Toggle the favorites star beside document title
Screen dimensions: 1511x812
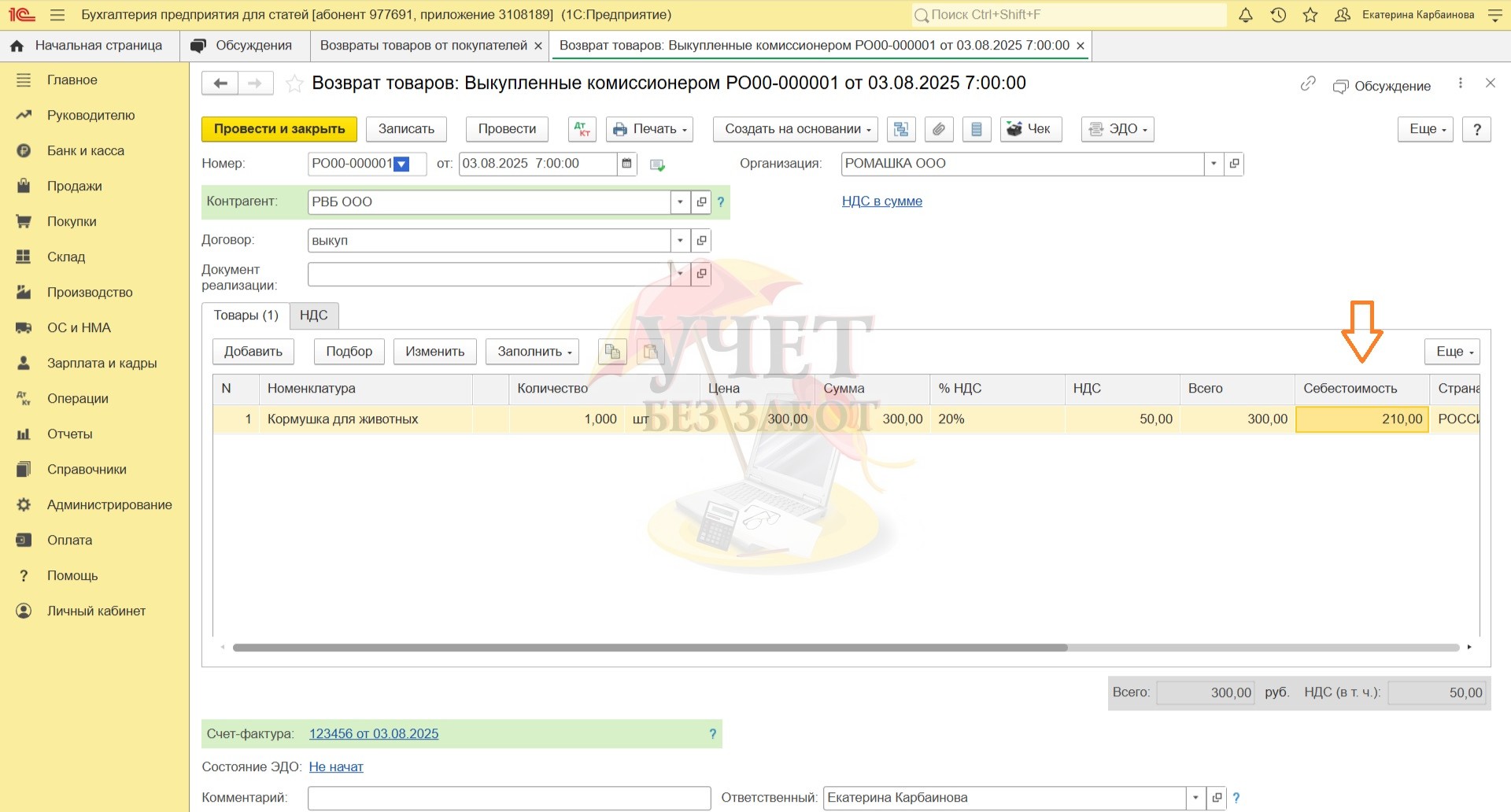click(x=294, y=84)
